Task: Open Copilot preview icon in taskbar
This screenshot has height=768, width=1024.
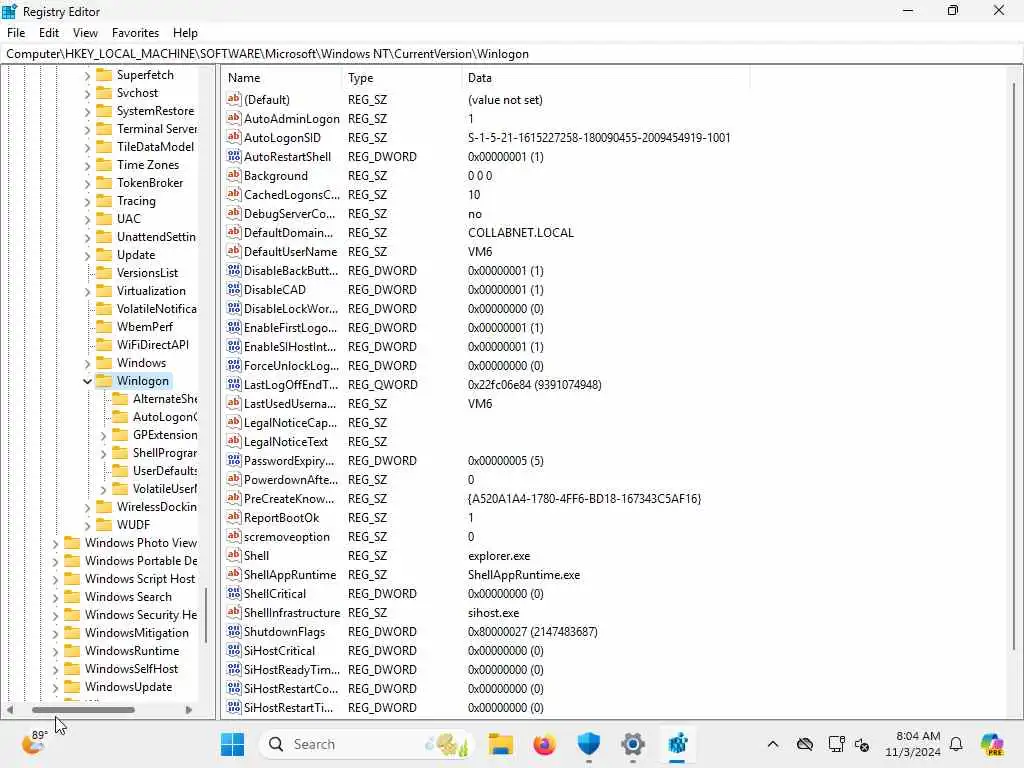Action: (993, 744)
